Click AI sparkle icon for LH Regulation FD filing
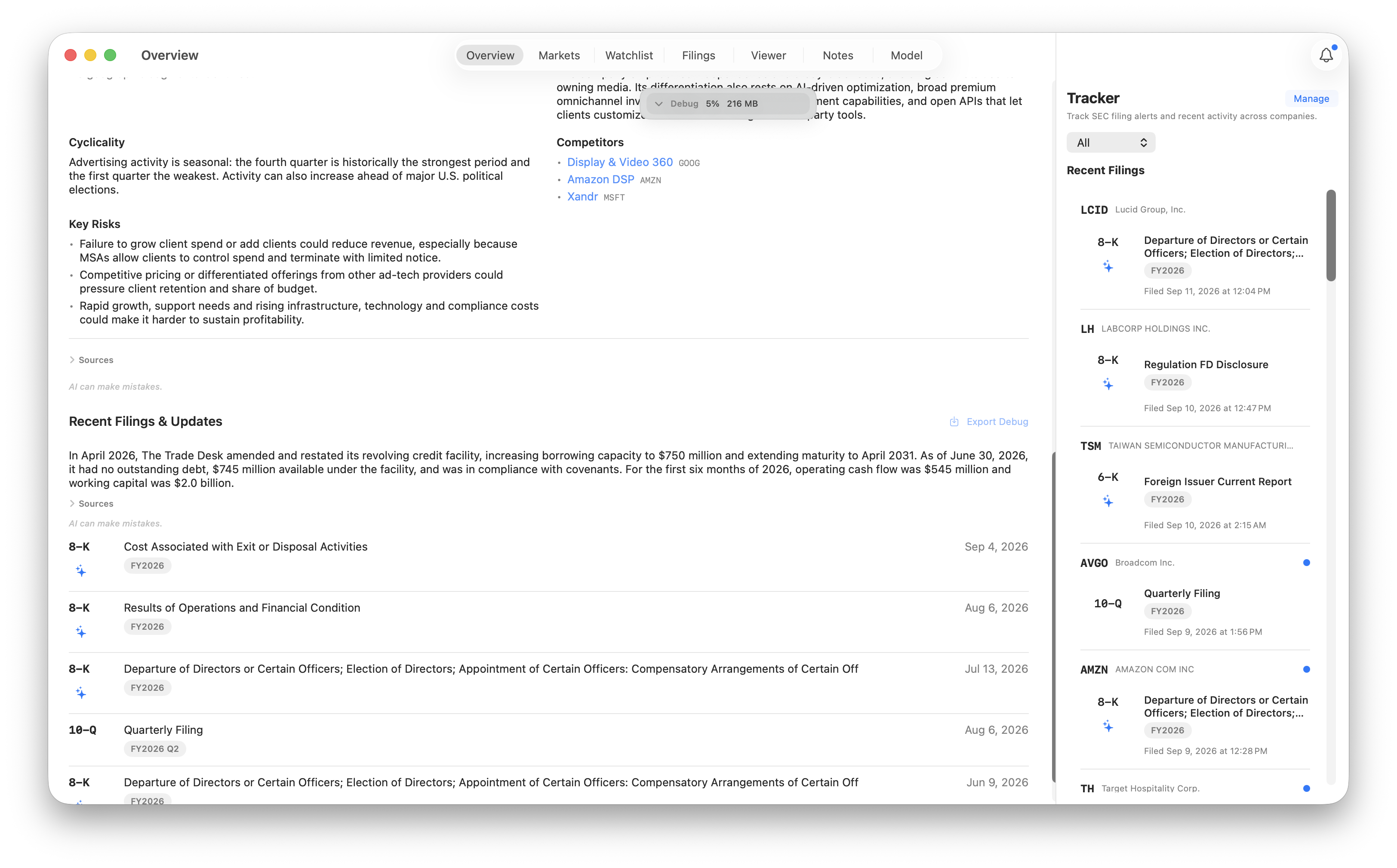This screenshot has width=1397, height=868. click(x=1108, y=384)
